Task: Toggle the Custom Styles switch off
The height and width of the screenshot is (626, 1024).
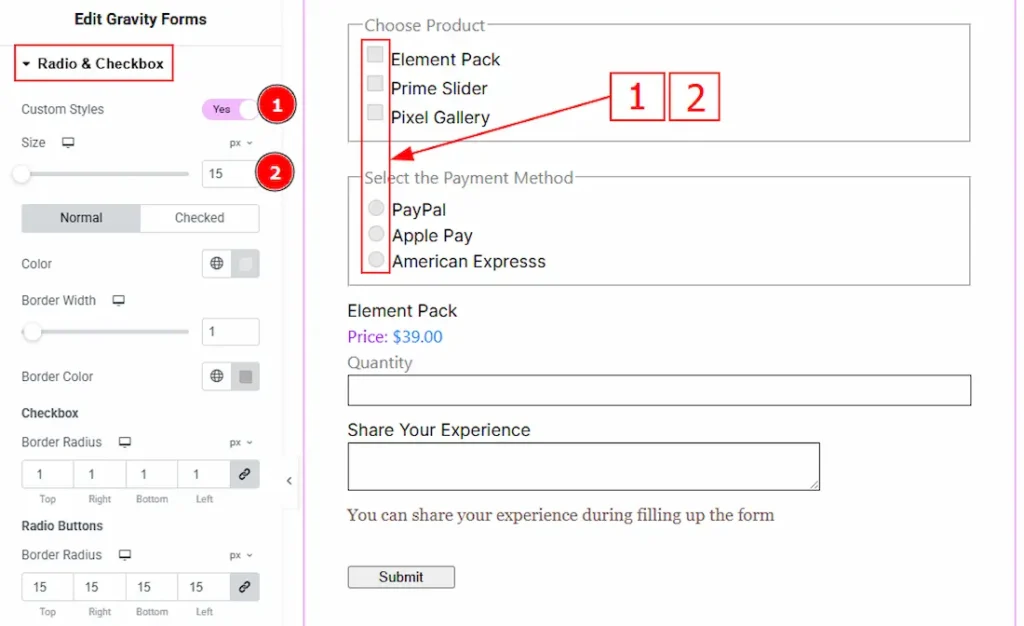Action: 232,109
